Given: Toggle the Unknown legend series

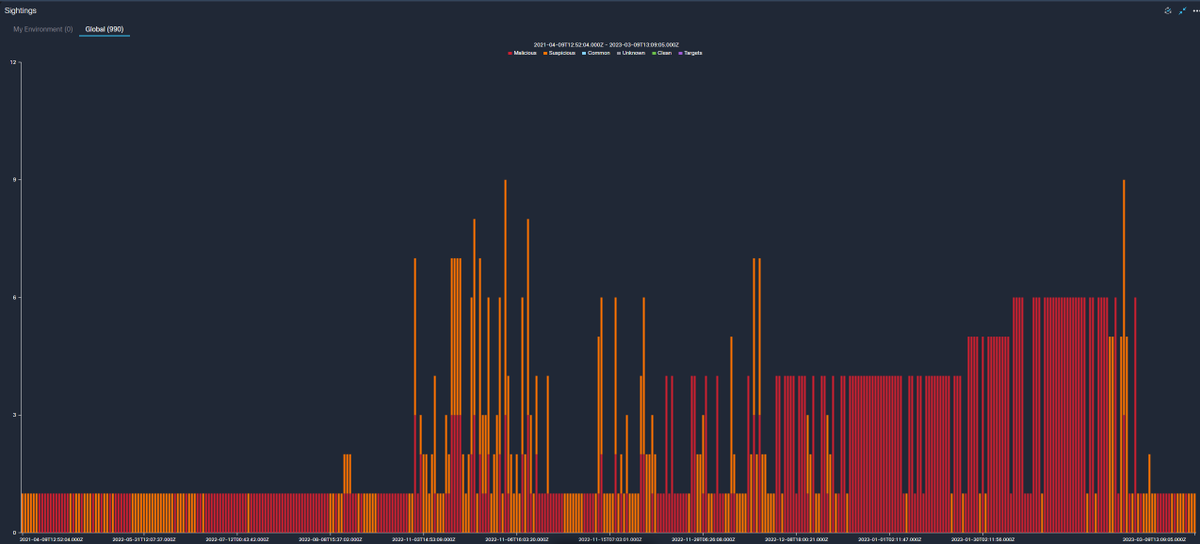Looking at the screenshot, I should coord(631,53).
